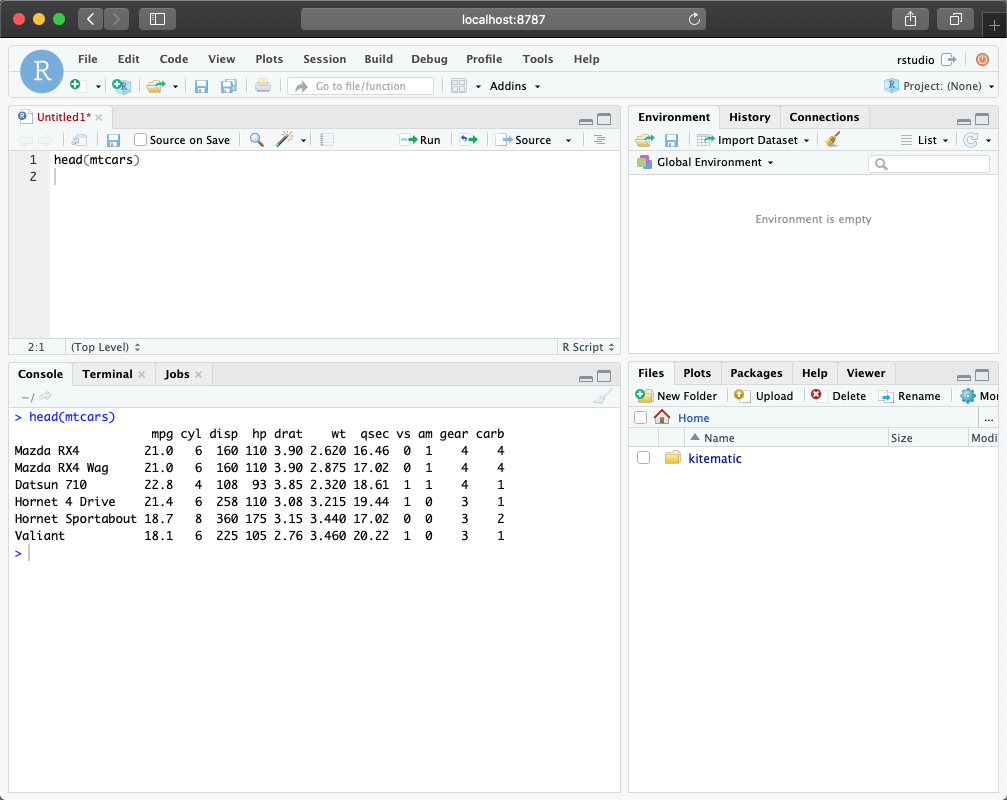Click the Save workspace icon in Environment

671,140
